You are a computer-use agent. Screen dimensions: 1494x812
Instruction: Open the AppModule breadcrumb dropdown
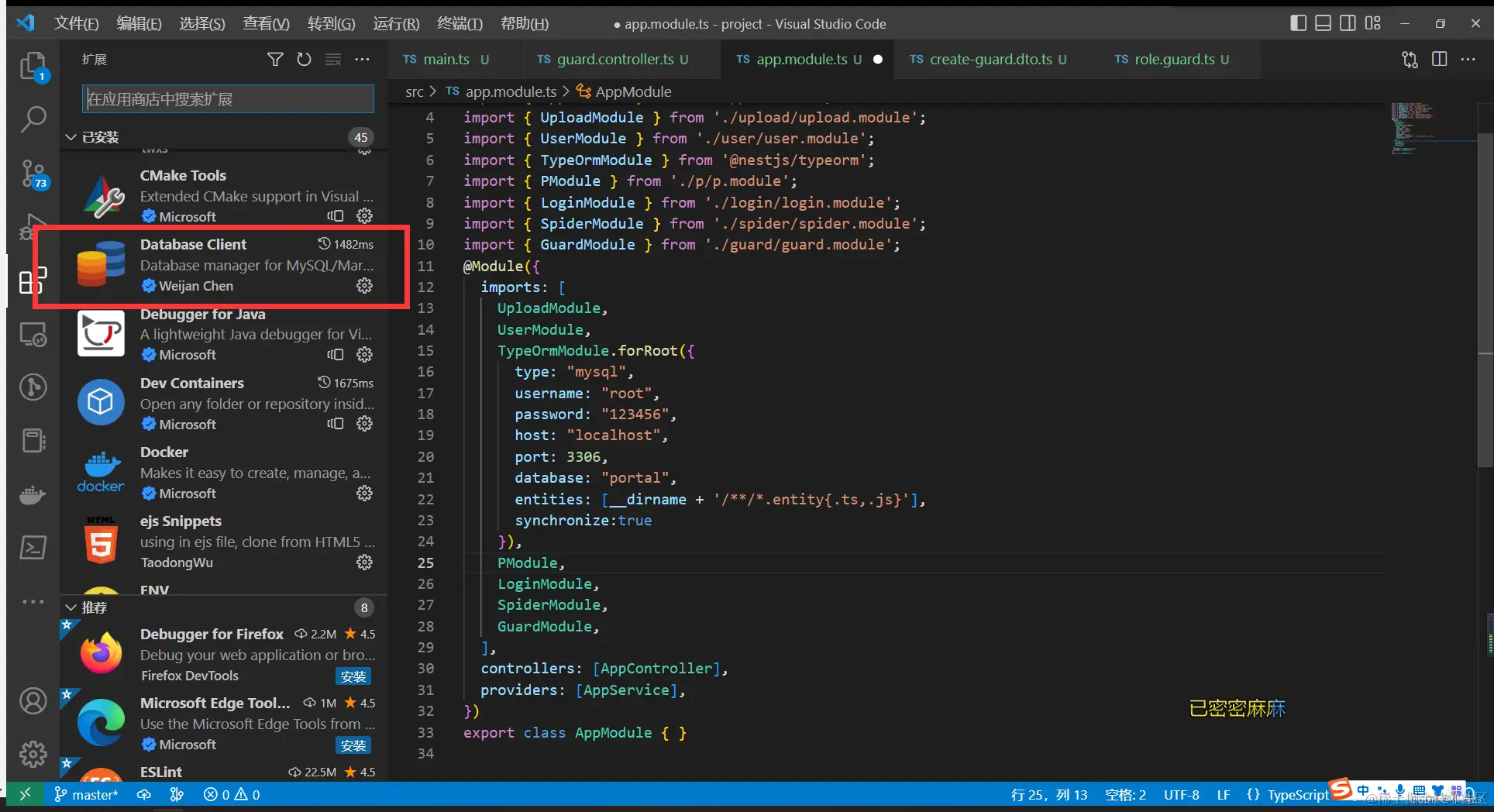[x=624, y=91]
